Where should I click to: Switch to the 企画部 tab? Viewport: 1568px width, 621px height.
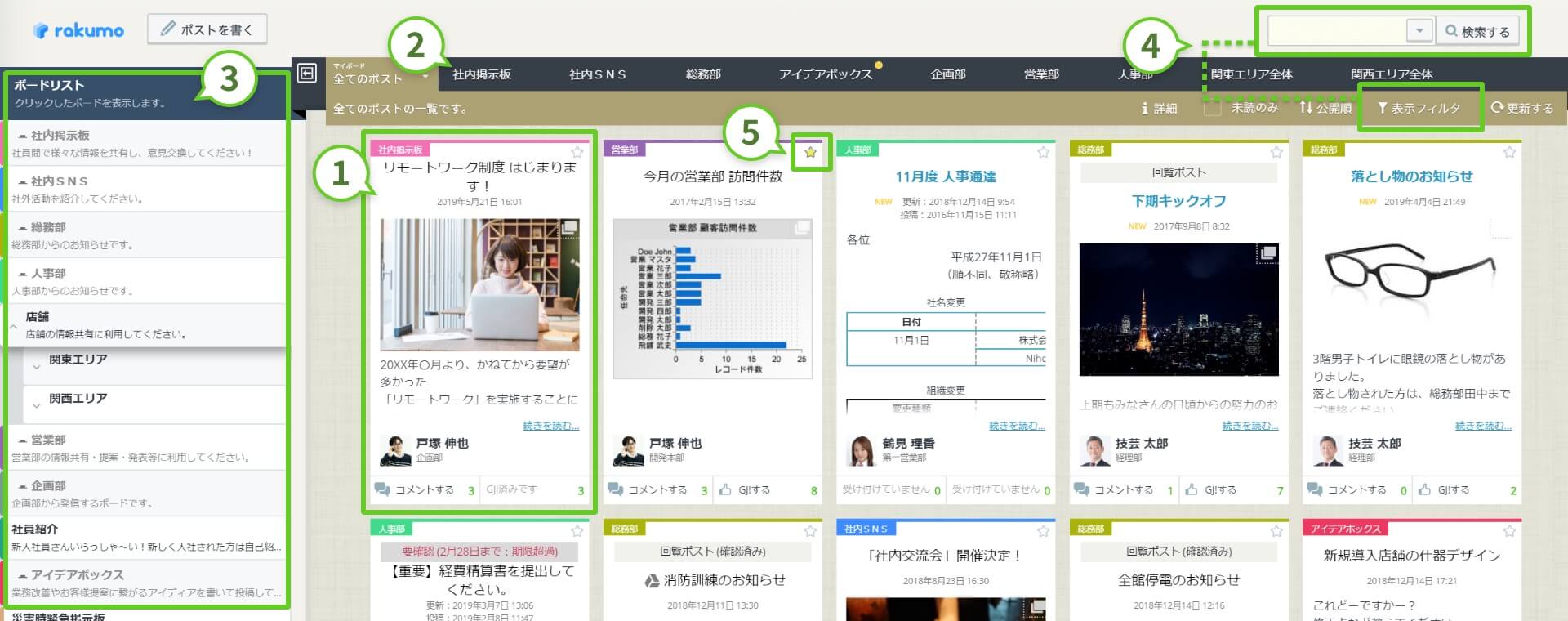(948, 74)
